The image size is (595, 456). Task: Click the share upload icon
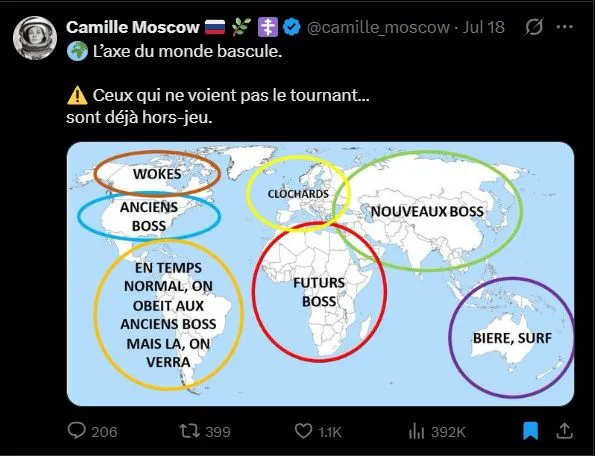click(x=564, y=431)
